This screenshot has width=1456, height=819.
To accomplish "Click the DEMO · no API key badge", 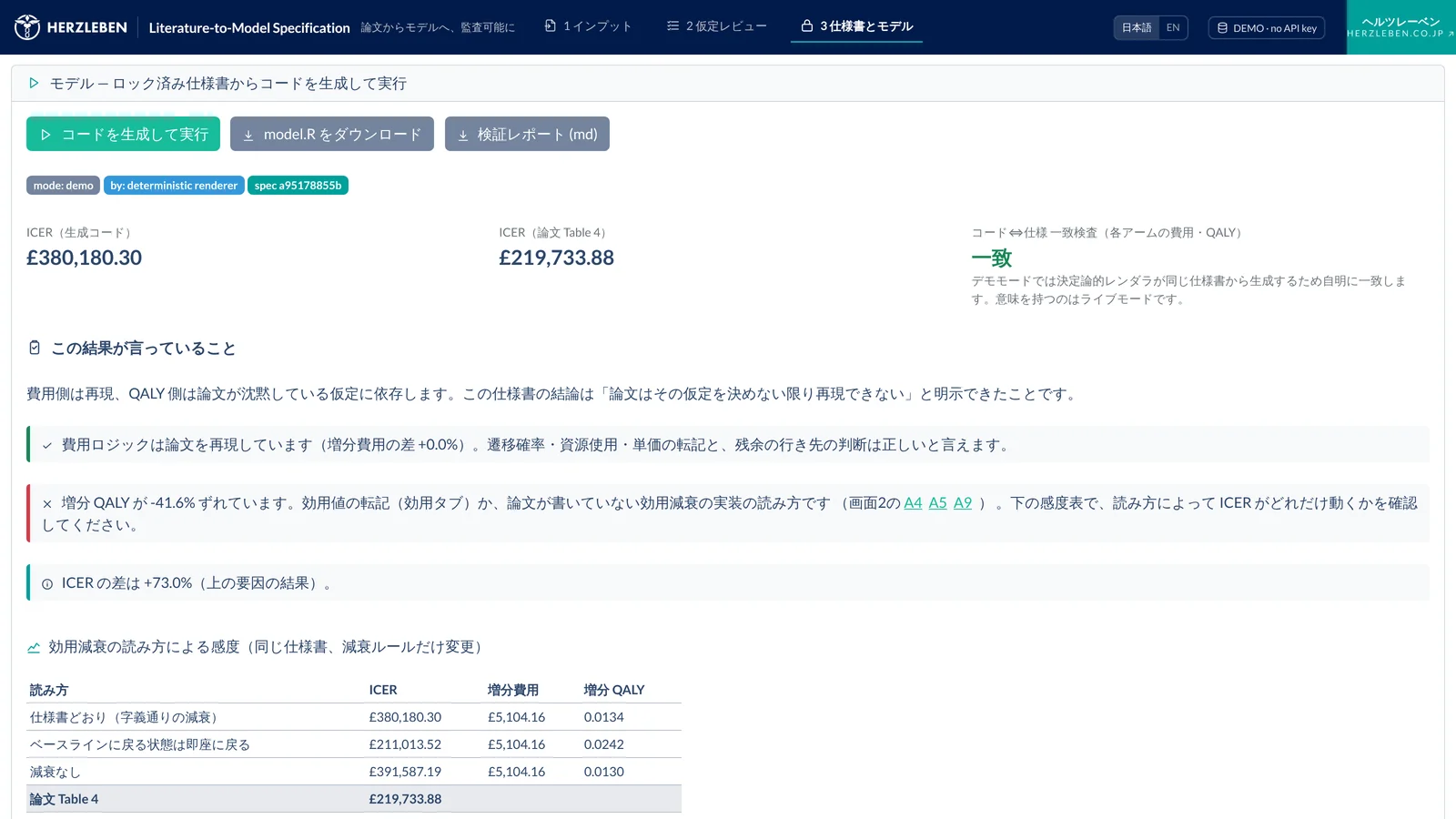I will (x=1267, y=28).
